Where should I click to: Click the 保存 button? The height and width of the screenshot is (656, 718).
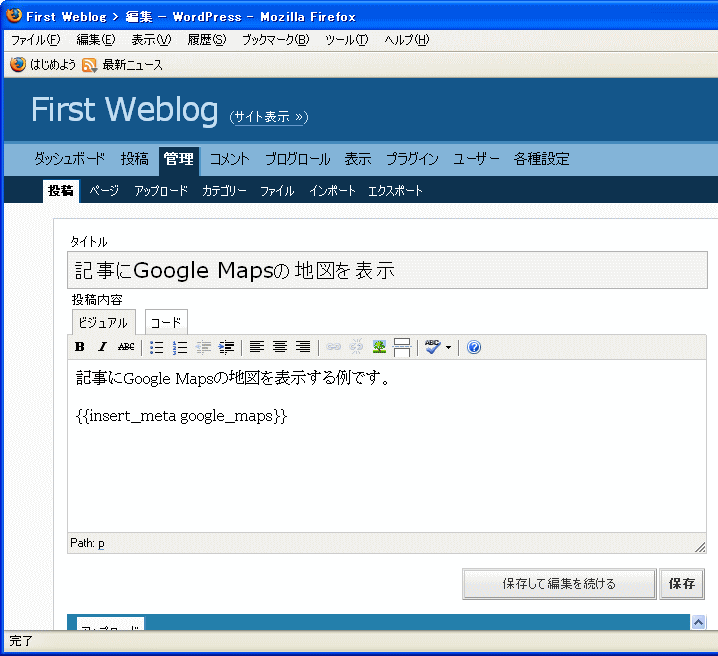click(x=682, y=584)
